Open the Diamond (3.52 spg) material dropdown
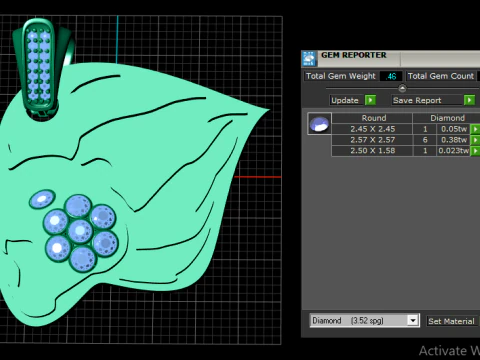Screen dimensions: 480x360 413,321
